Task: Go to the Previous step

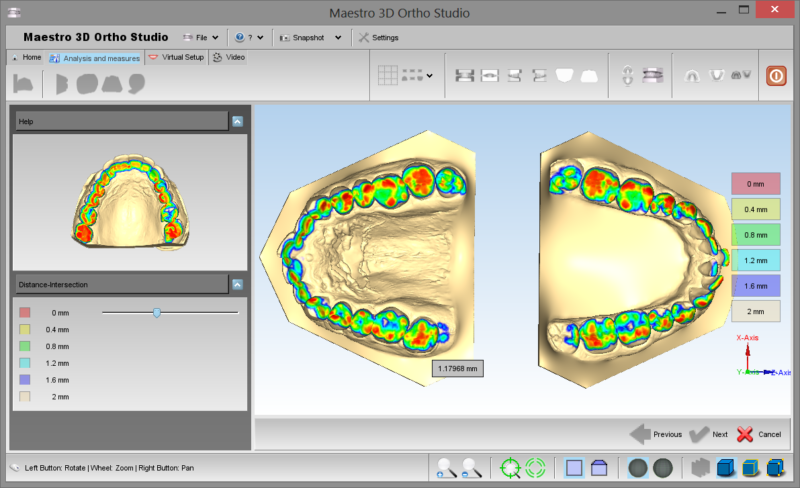Action: click(656, 434)
